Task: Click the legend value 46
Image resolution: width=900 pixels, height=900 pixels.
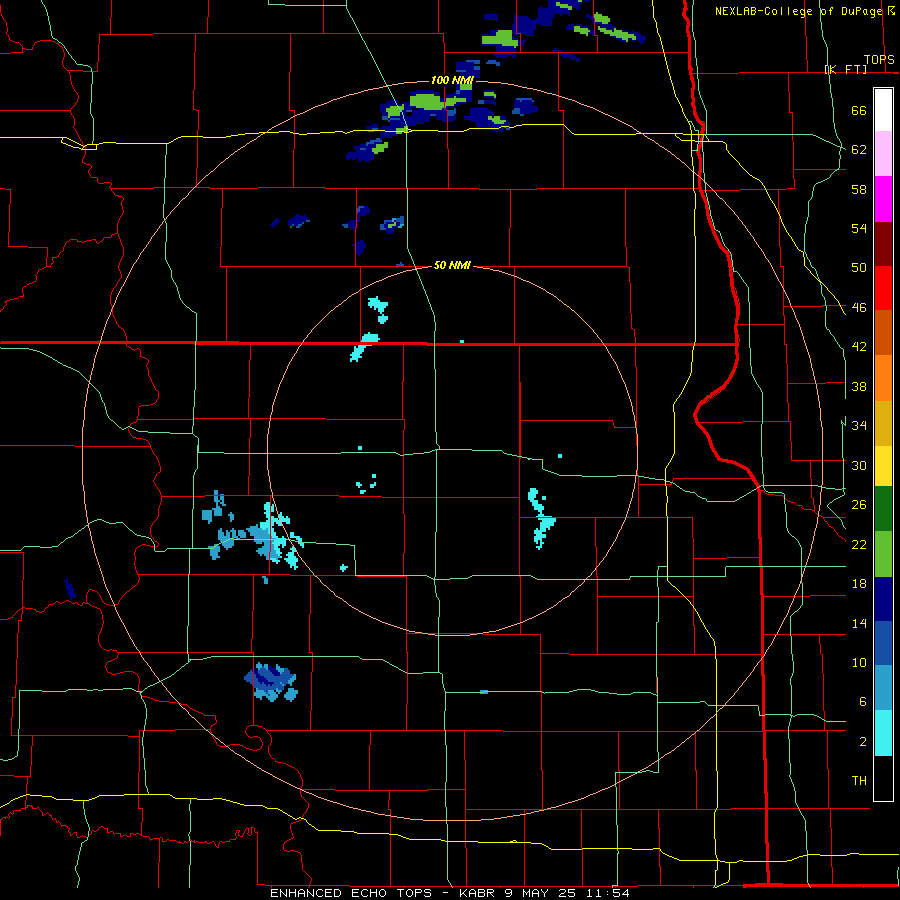Action: coord(859,308)
